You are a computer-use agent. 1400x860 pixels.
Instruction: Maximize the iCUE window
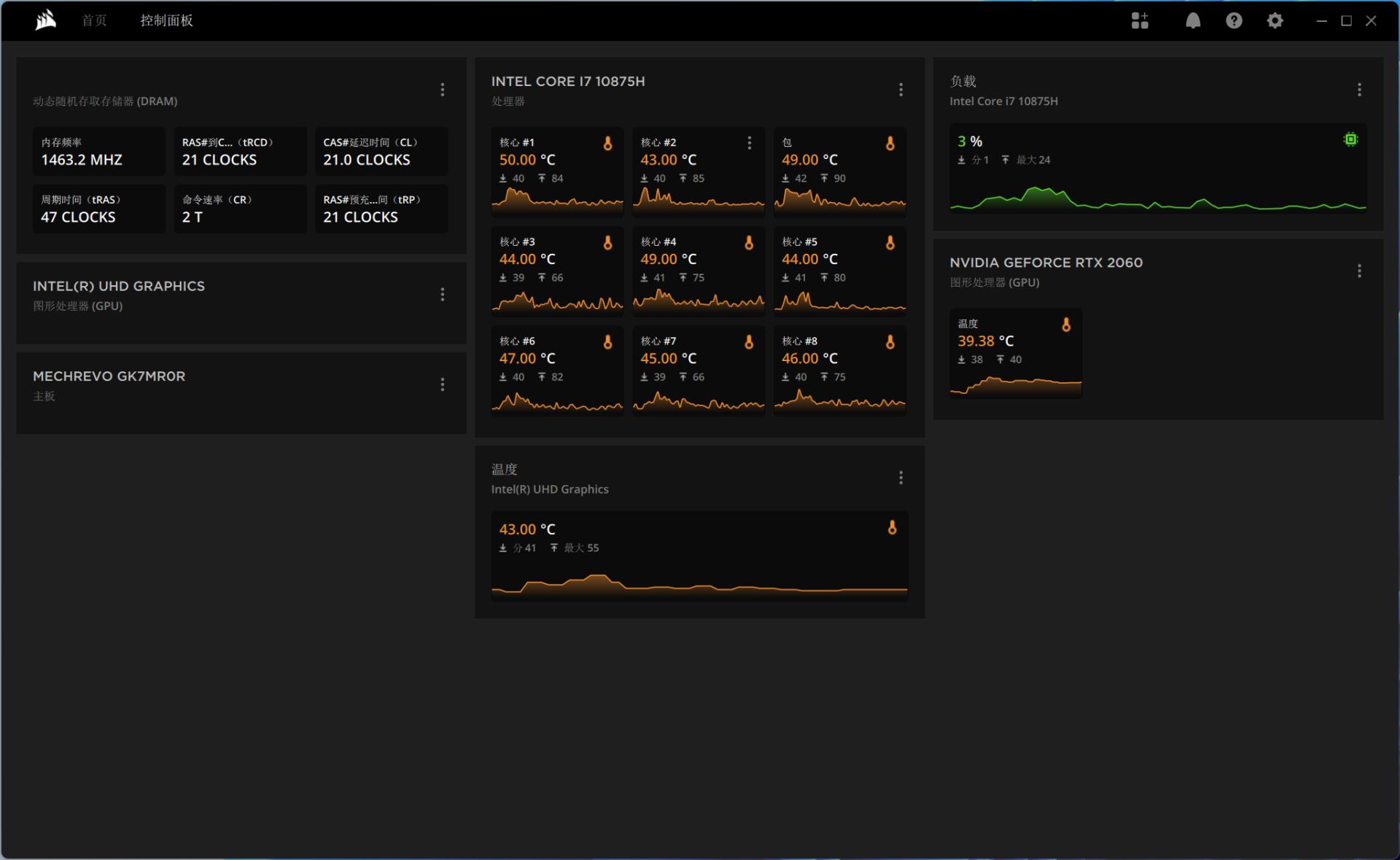coord(1346,20)
